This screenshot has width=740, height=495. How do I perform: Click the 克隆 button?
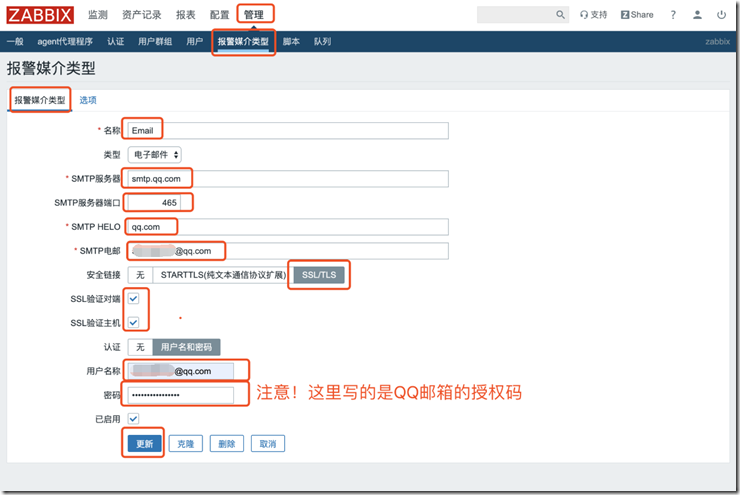coord(186,444)
